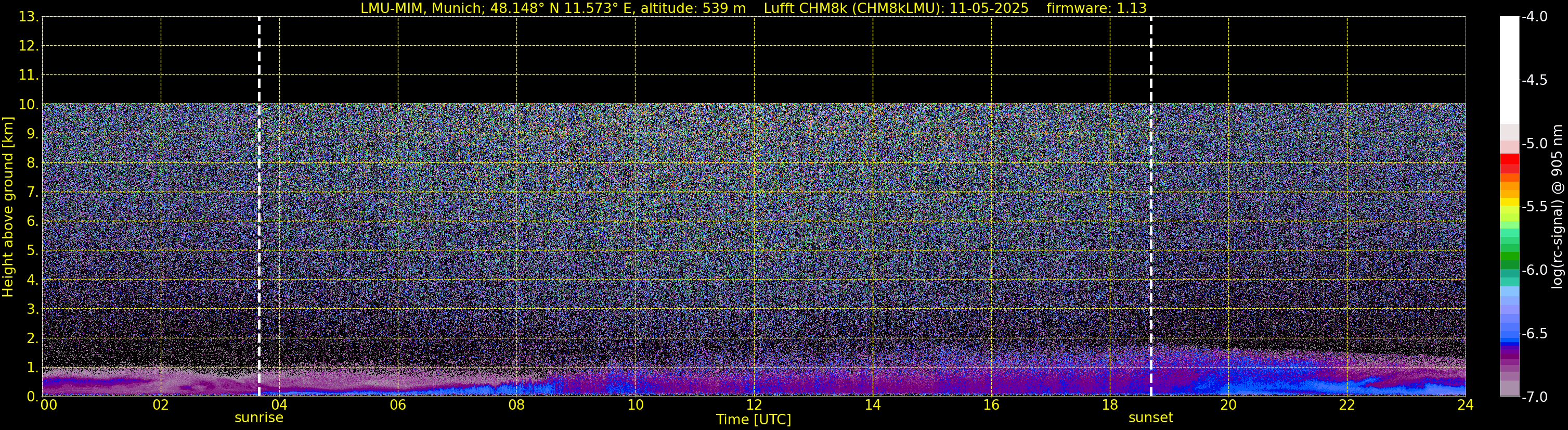This screenshot has height=430, width=1568.
Task: Click the height axis tick '10.'
Action: pyautogui.click(x=29, y=104)
